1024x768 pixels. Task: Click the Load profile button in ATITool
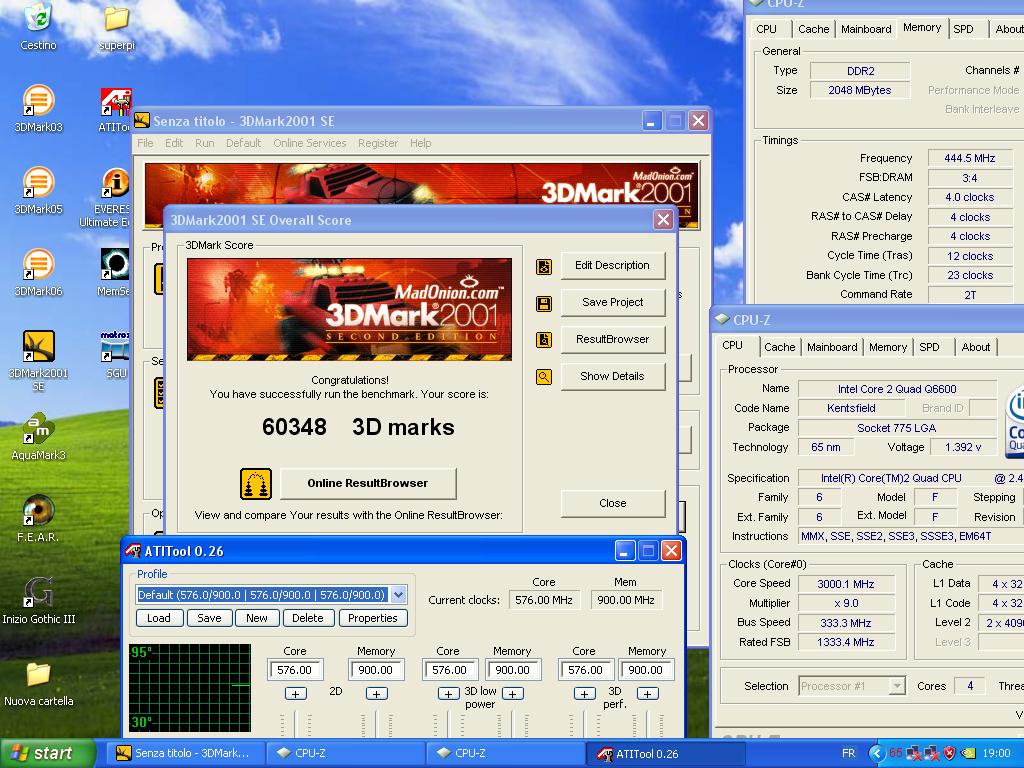159,618
